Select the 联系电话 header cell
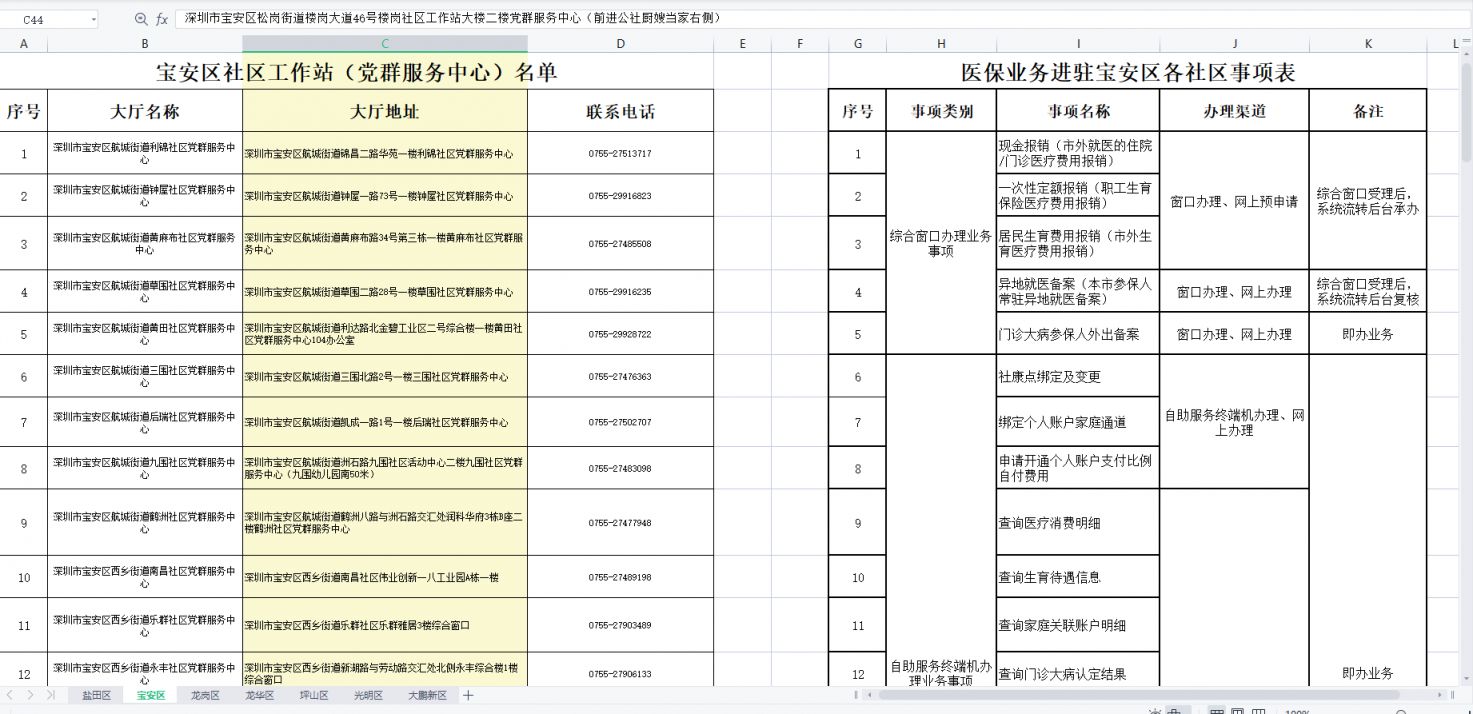Screen dimensions: 1473x714 [x=621, y=111]
